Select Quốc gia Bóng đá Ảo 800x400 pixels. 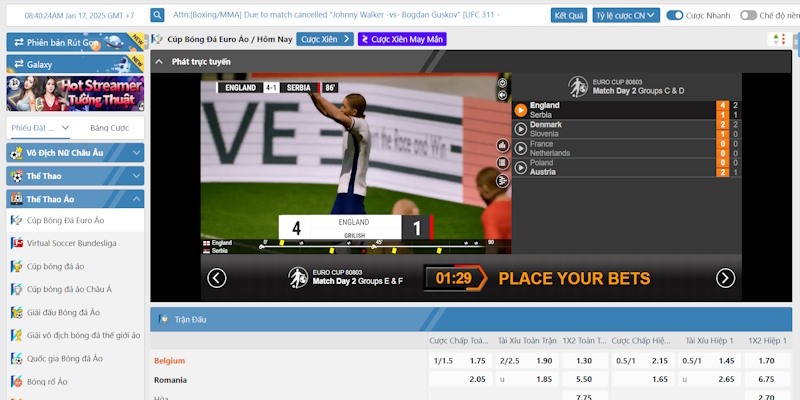point(75,359)
